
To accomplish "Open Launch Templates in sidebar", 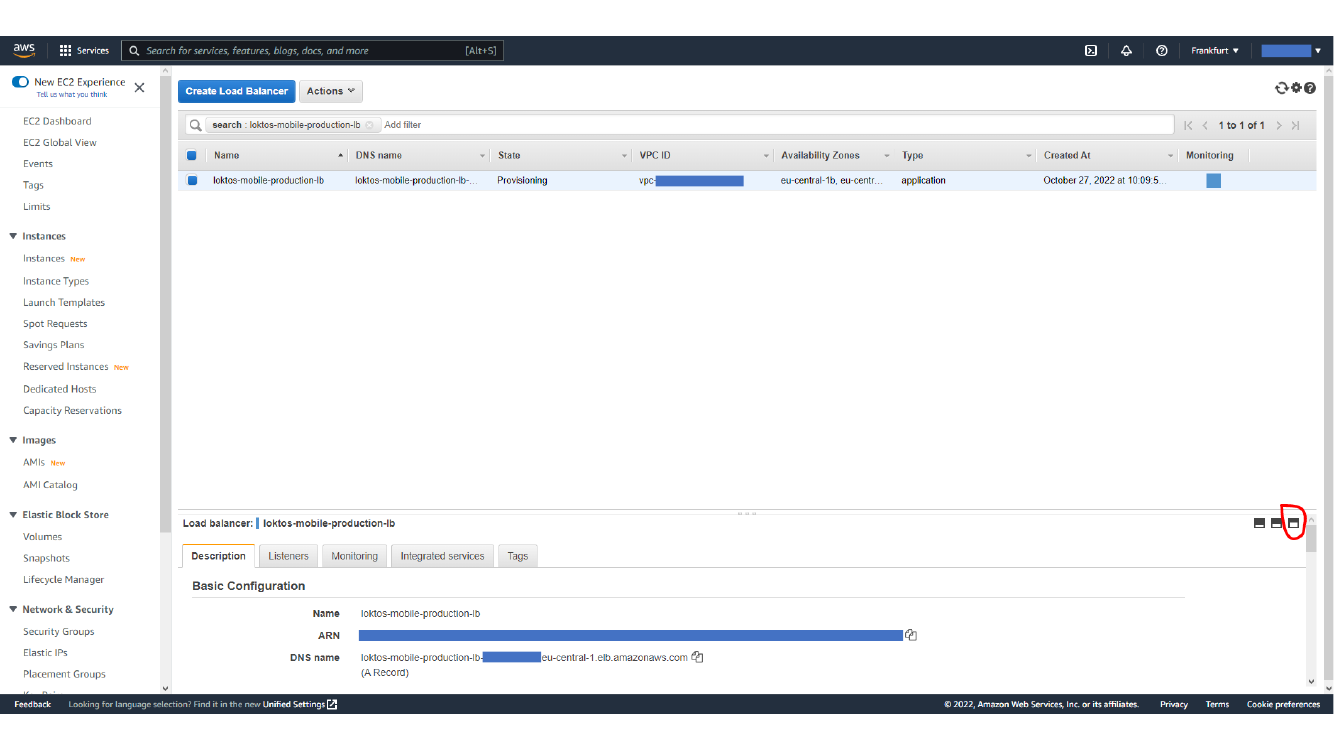I will click(64, 302).
